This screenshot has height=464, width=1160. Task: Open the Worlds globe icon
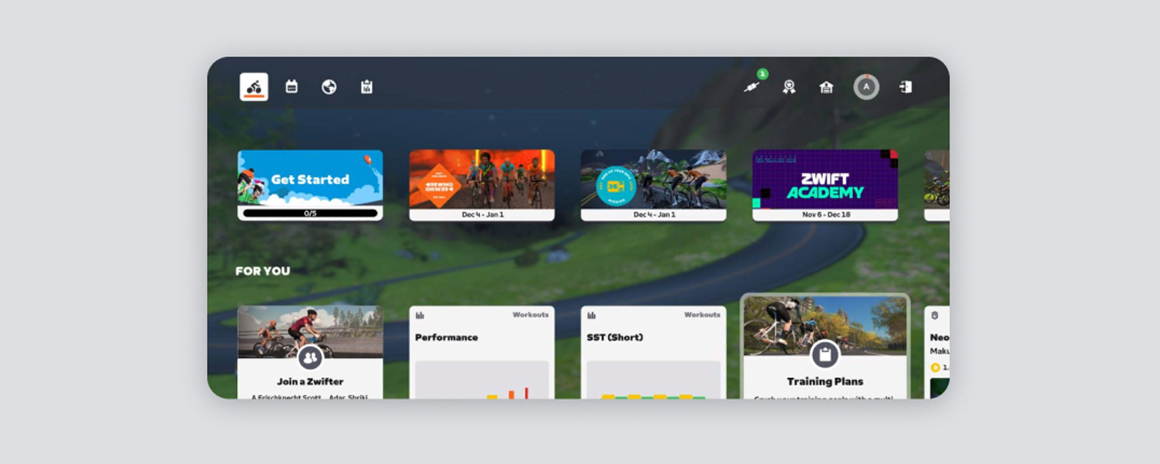(329, 87)
